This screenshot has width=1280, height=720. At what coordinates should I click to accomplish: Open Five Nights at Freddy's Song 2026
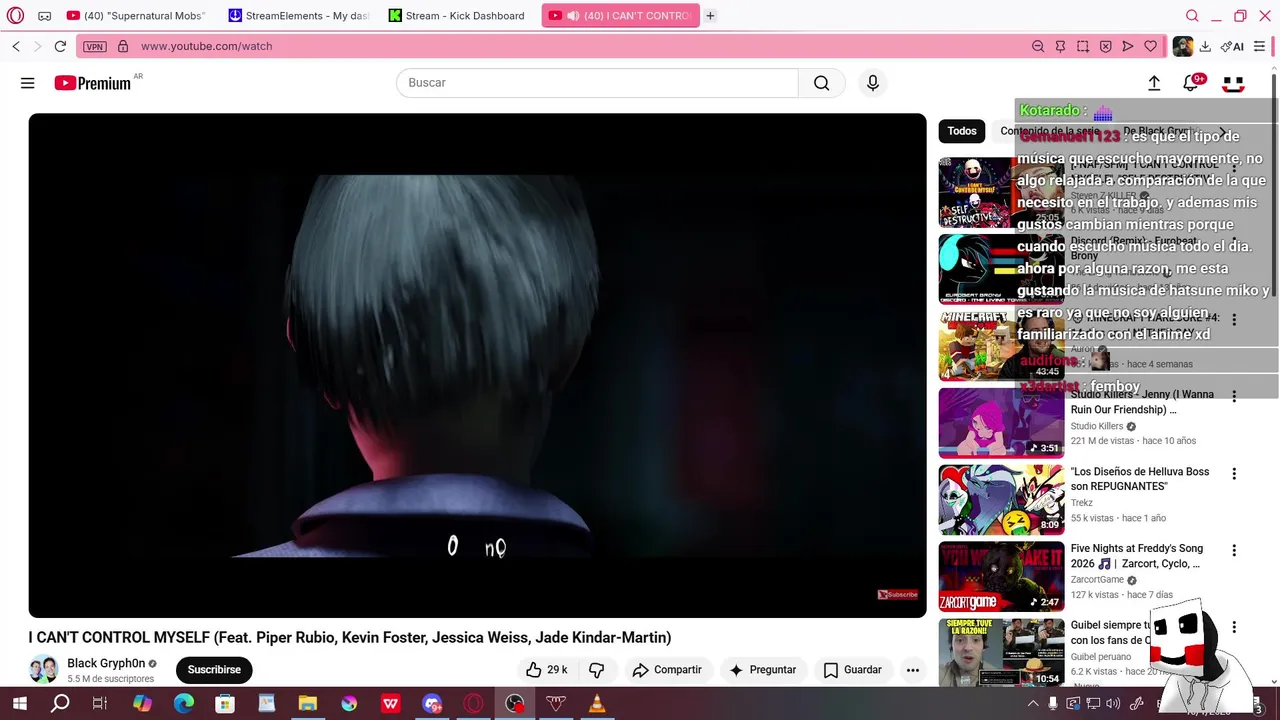[1136, 556]
